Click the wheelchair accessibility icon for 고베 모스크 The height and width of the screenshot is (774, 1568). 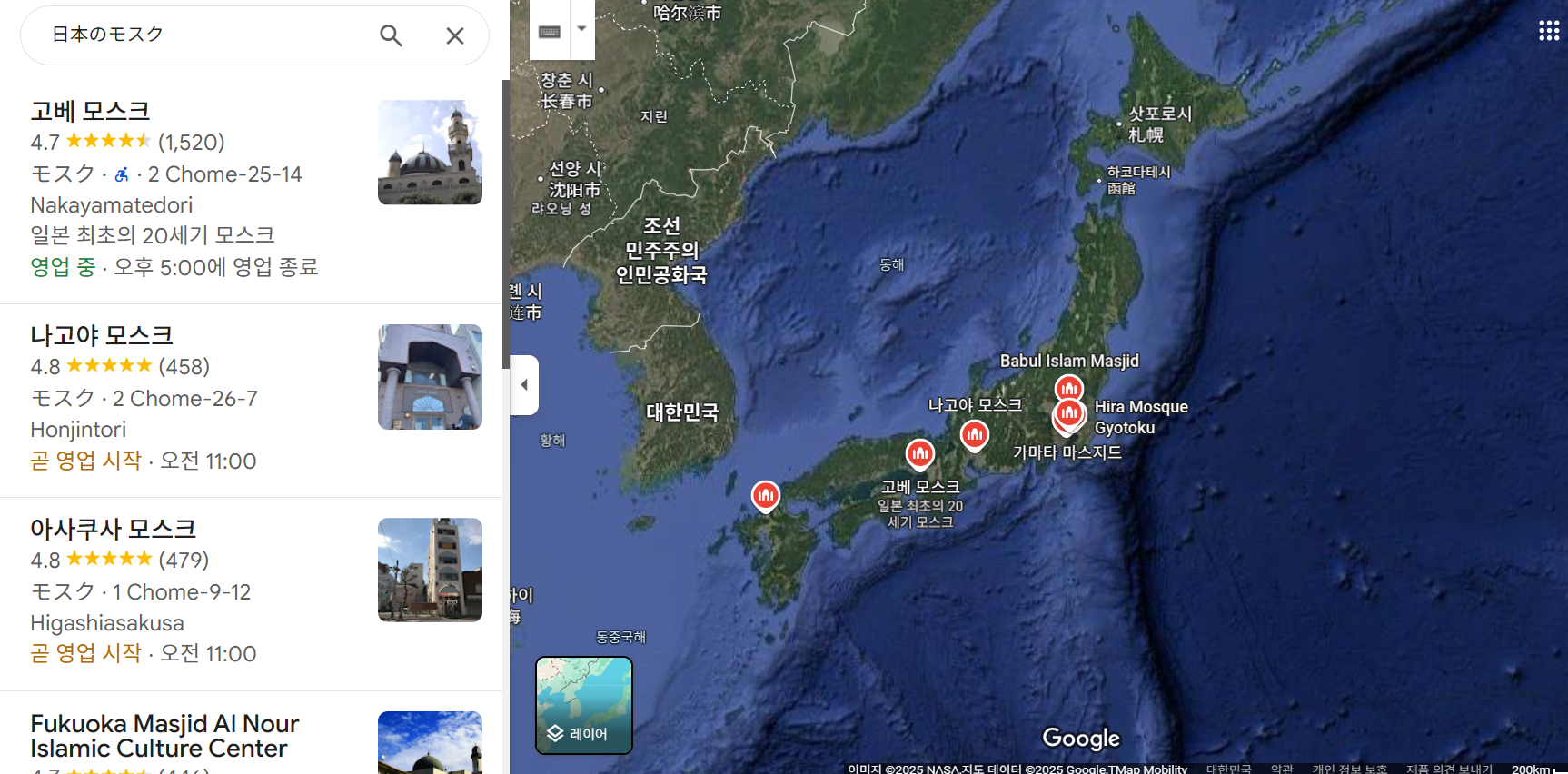[x=122, y=174]
